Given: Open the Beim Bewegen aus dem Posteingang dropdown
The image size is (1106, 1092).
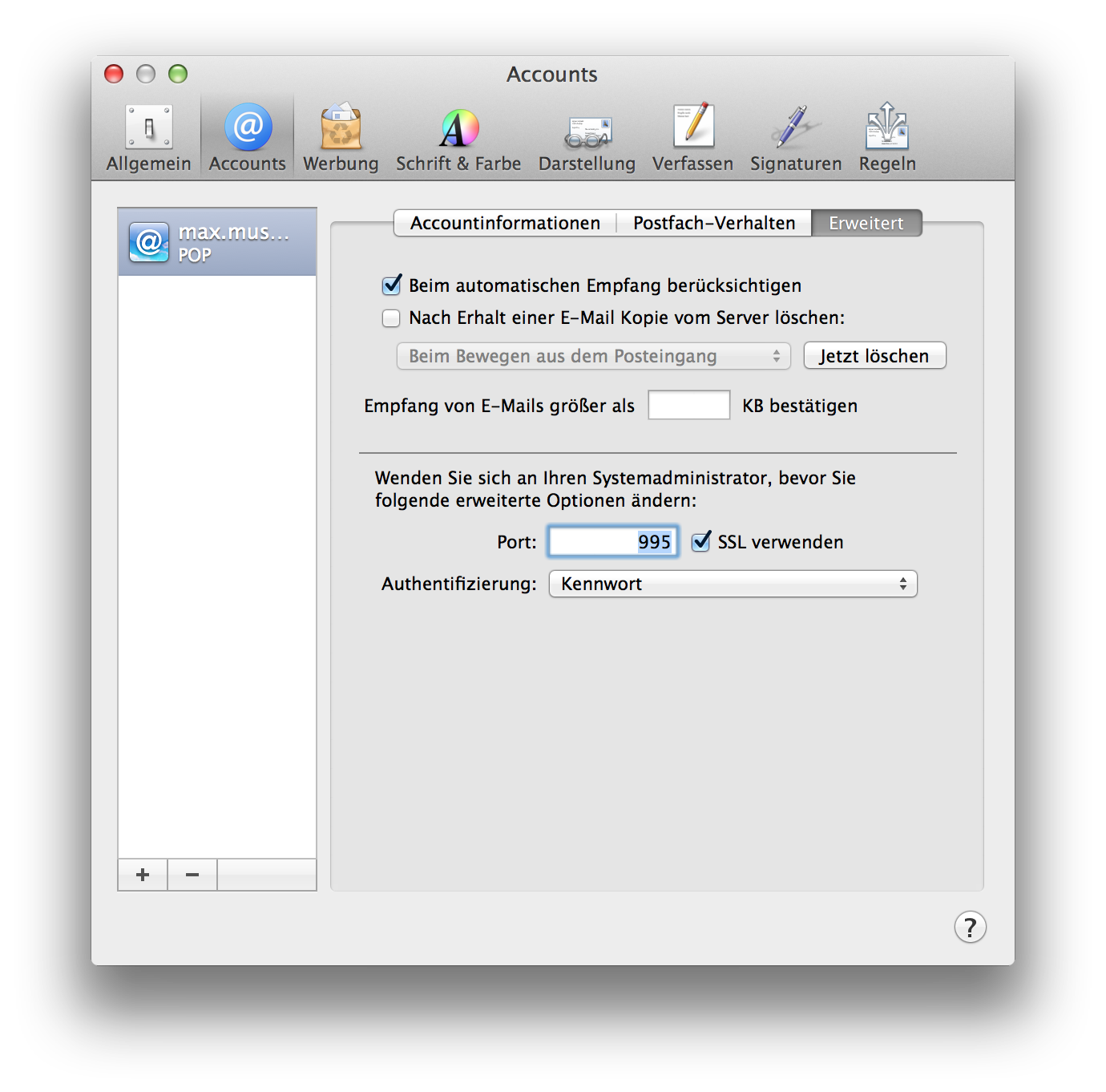Looking at the screenshot, I should pyautogui.click(x=593, y=356).
